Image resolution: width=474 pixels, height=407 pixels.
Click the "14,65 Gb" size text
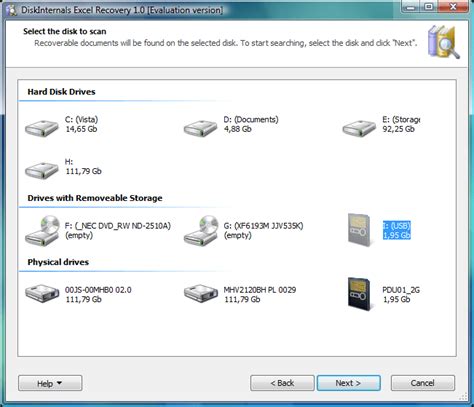(81, 129)
